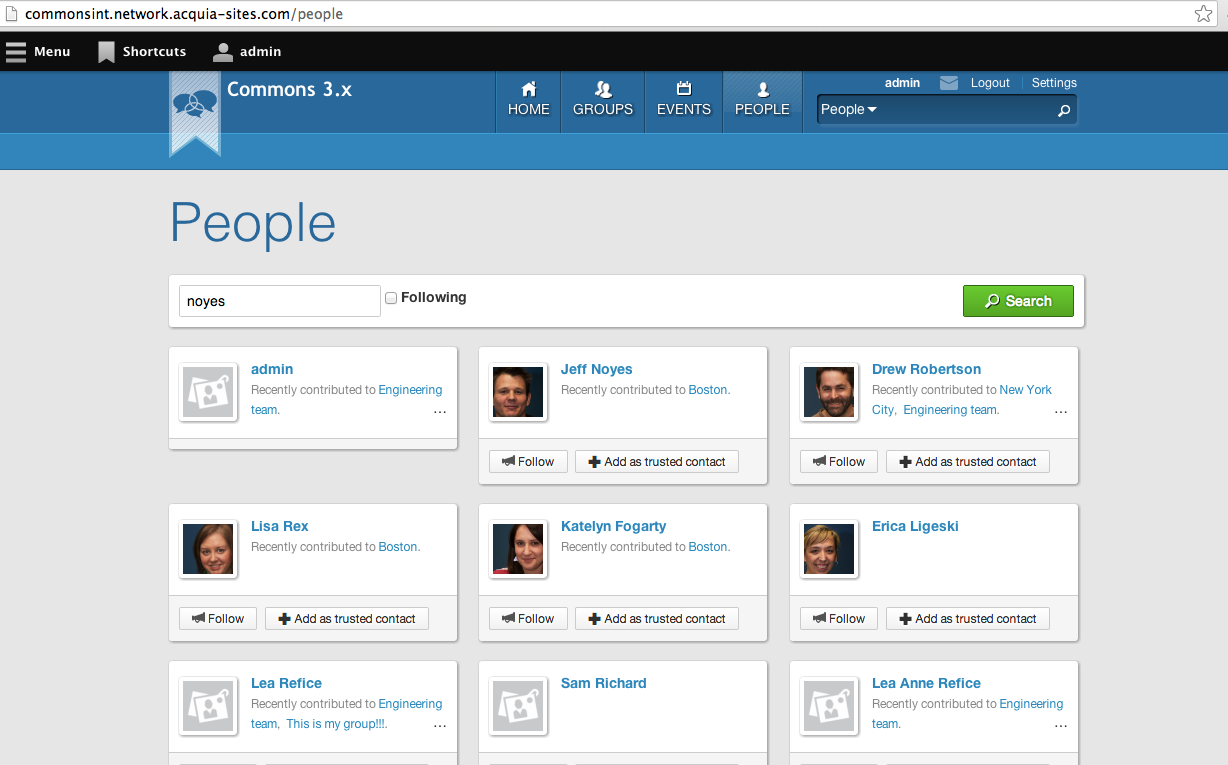Click the Events calendar icon
The width and height of the screenshot is (1228, 765).
click(x=683, y=89)
